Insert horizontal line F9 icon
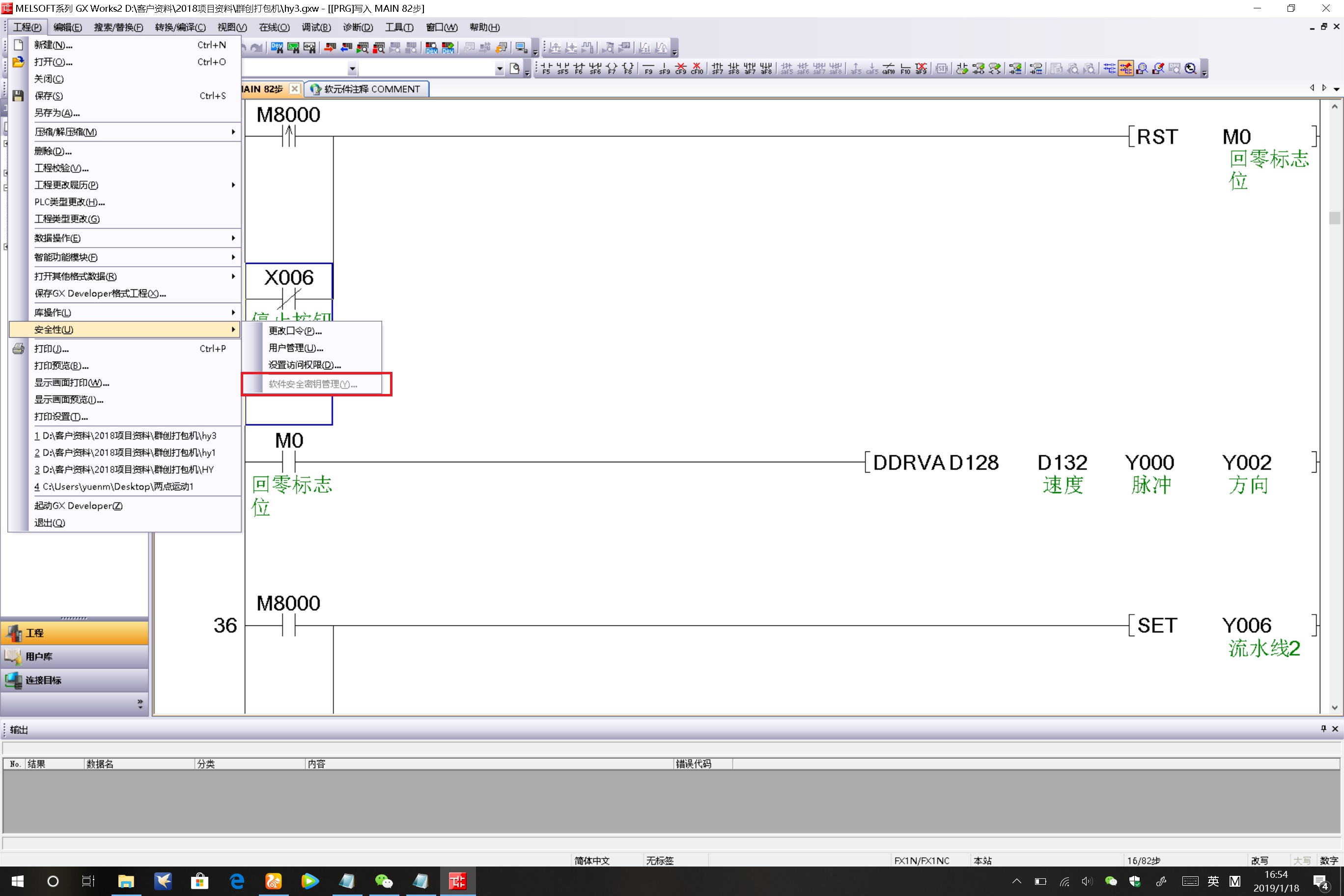This screenshot has width=1344, height=896. pyautogui.click(x=648, y=69)
